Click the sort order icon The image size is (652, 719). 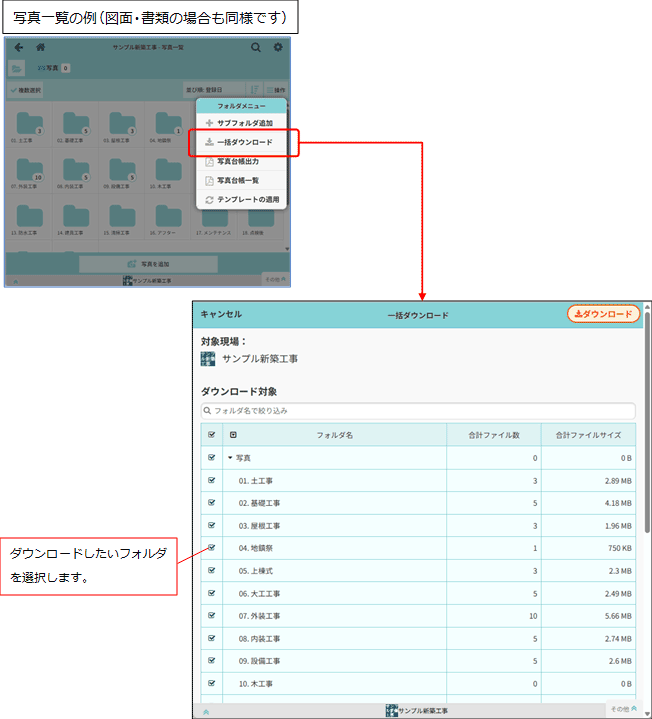pyautogui.click(x=254, y=90)
